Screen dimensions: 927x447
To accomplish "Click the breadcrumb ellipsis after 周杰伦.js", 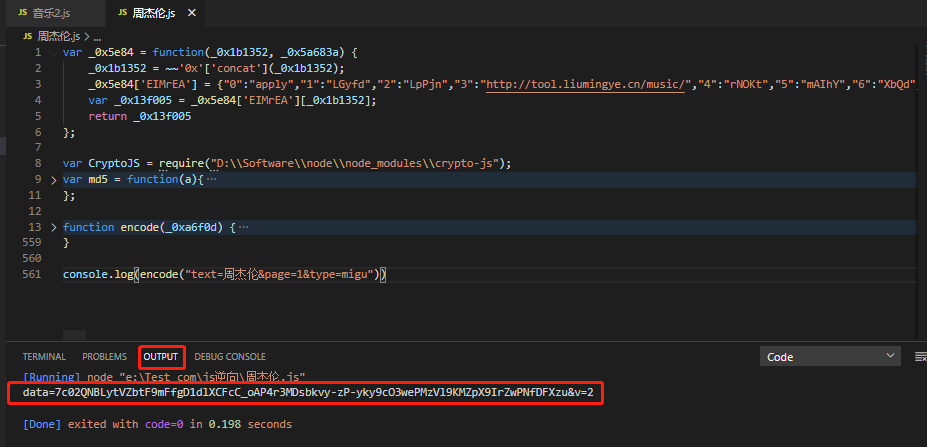I will pyautogui.click(x=98, y=37).
